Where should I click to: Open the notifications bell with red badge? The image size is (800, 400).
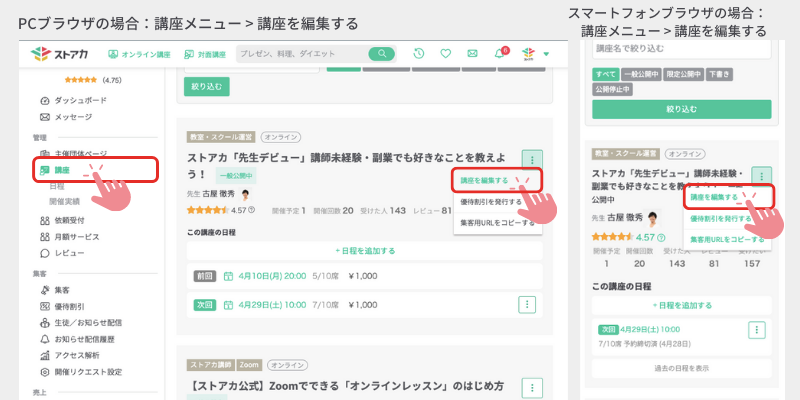tap(501, 53)
